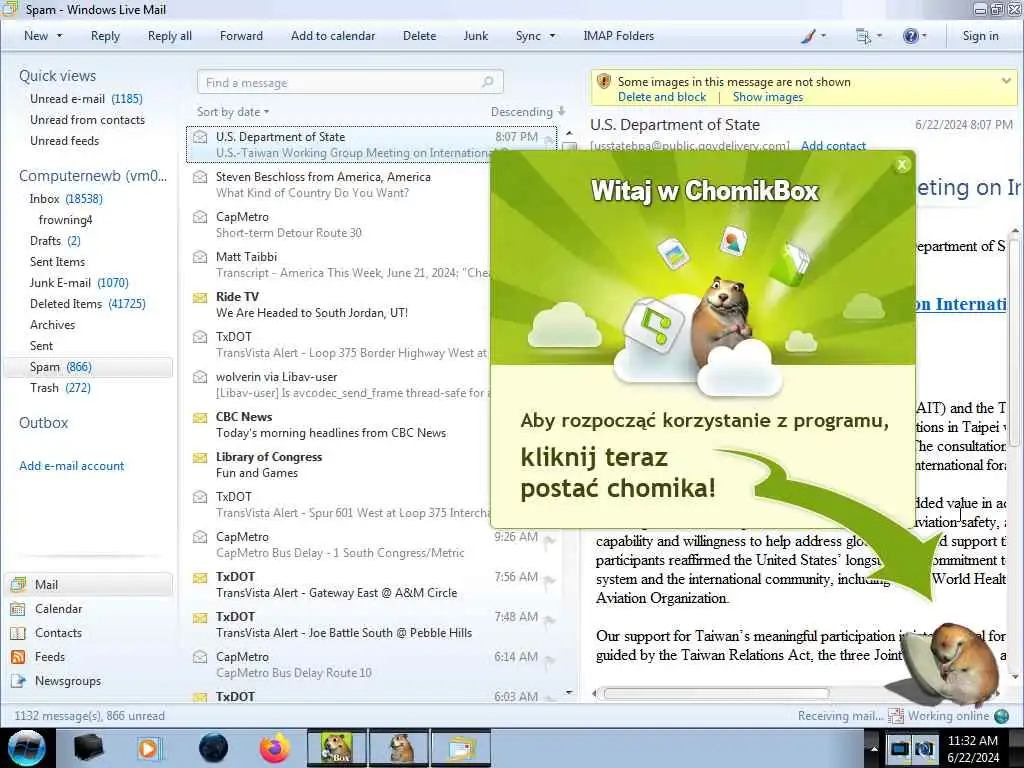The width and height of the screenshot is (1024, 768).
Task: Open Deleted Items folder
Action: [x=88, y=304]
